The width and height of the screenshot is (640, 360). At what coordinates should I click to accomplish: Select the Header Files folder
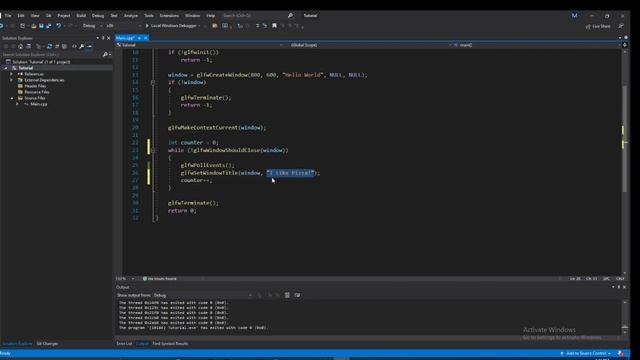tap(35, 86)
